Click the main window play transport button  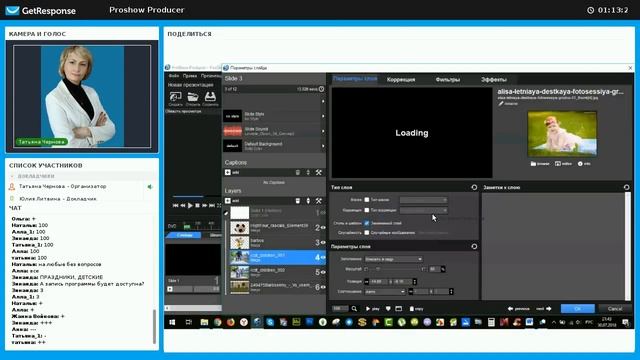[190, 206]
